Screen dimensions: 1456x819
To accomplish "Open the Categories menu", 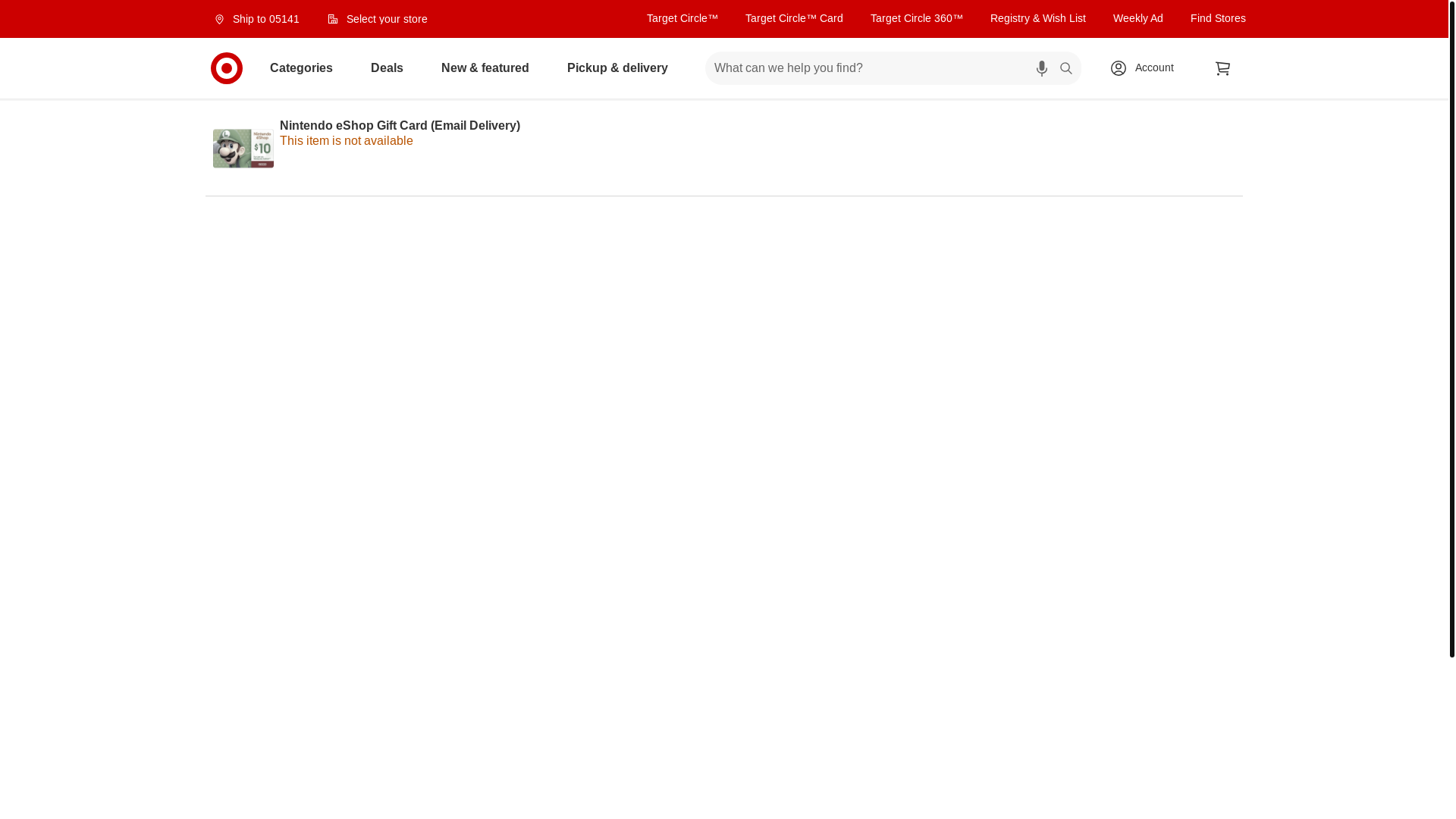I will [x=301, y=68].
